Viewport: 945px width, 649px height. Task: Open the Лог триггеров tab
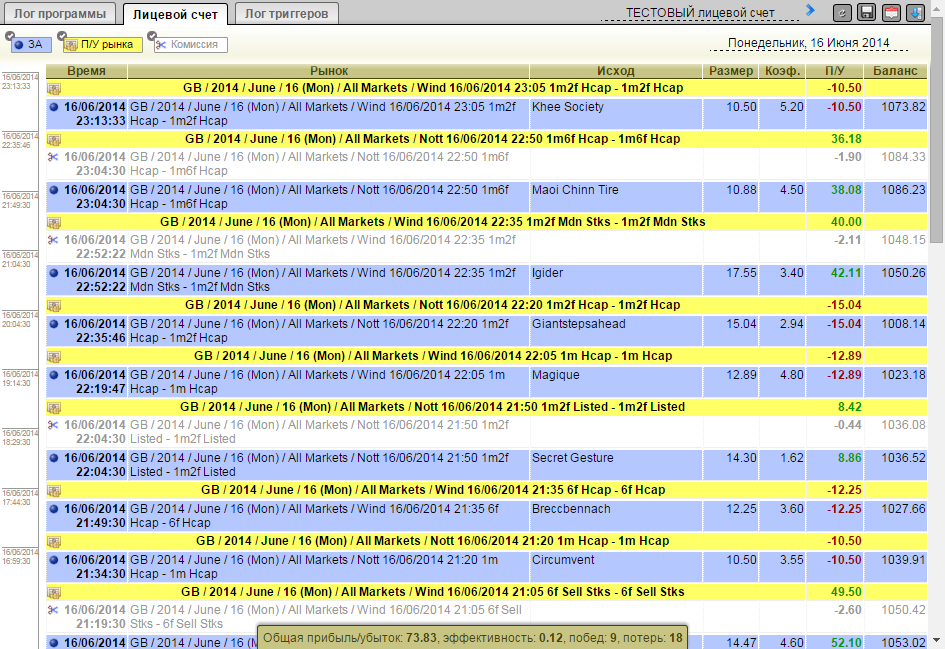coord(286,13)
